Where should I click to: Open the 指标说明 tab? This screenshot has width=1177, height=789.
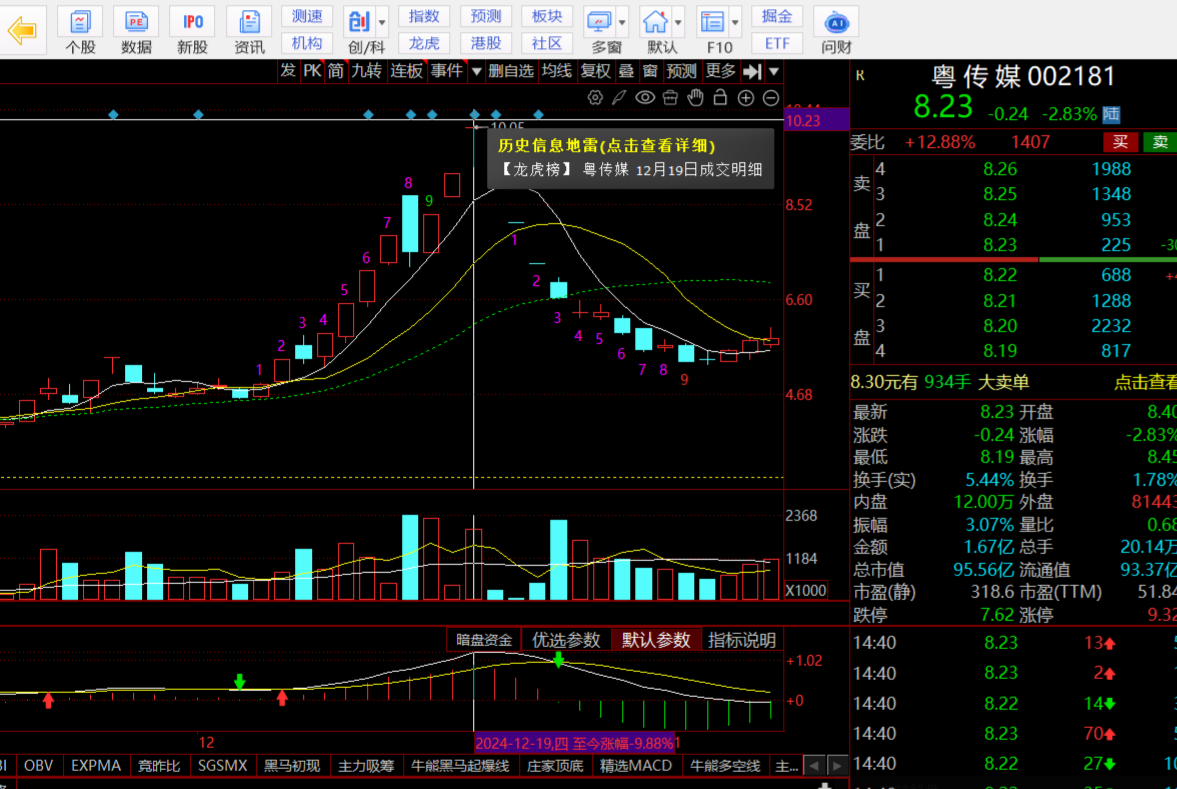click(x=742, y=640)
